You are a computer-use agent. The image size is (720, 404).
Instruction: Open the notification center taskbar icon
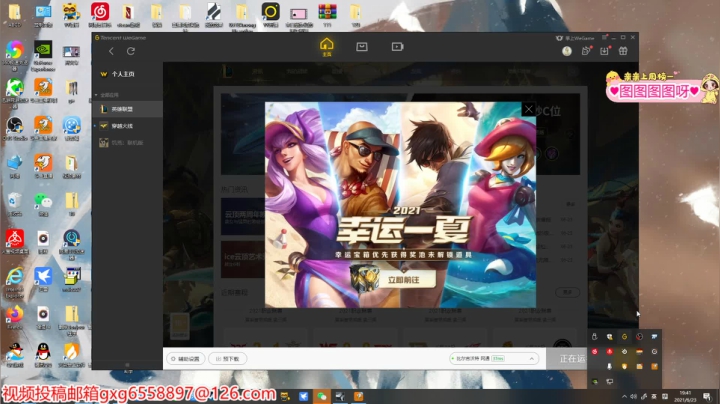pos(707,397)
